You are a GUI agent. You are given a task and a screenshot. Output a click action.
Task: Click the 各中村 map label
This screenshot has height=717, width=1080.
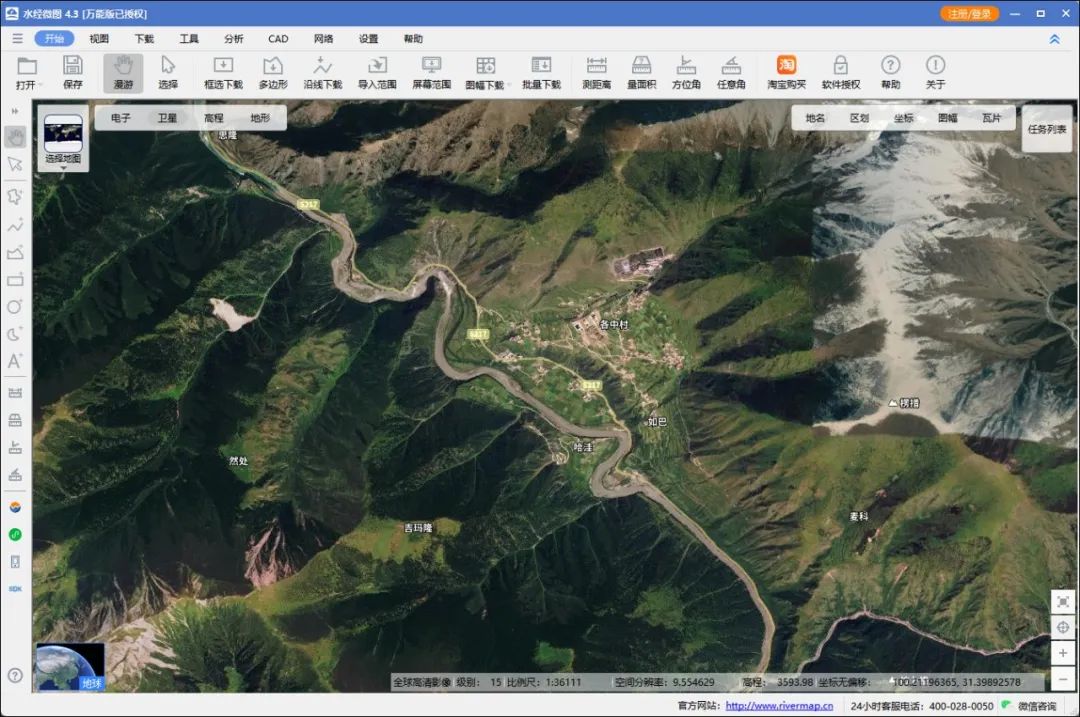(x=614, y=324)
